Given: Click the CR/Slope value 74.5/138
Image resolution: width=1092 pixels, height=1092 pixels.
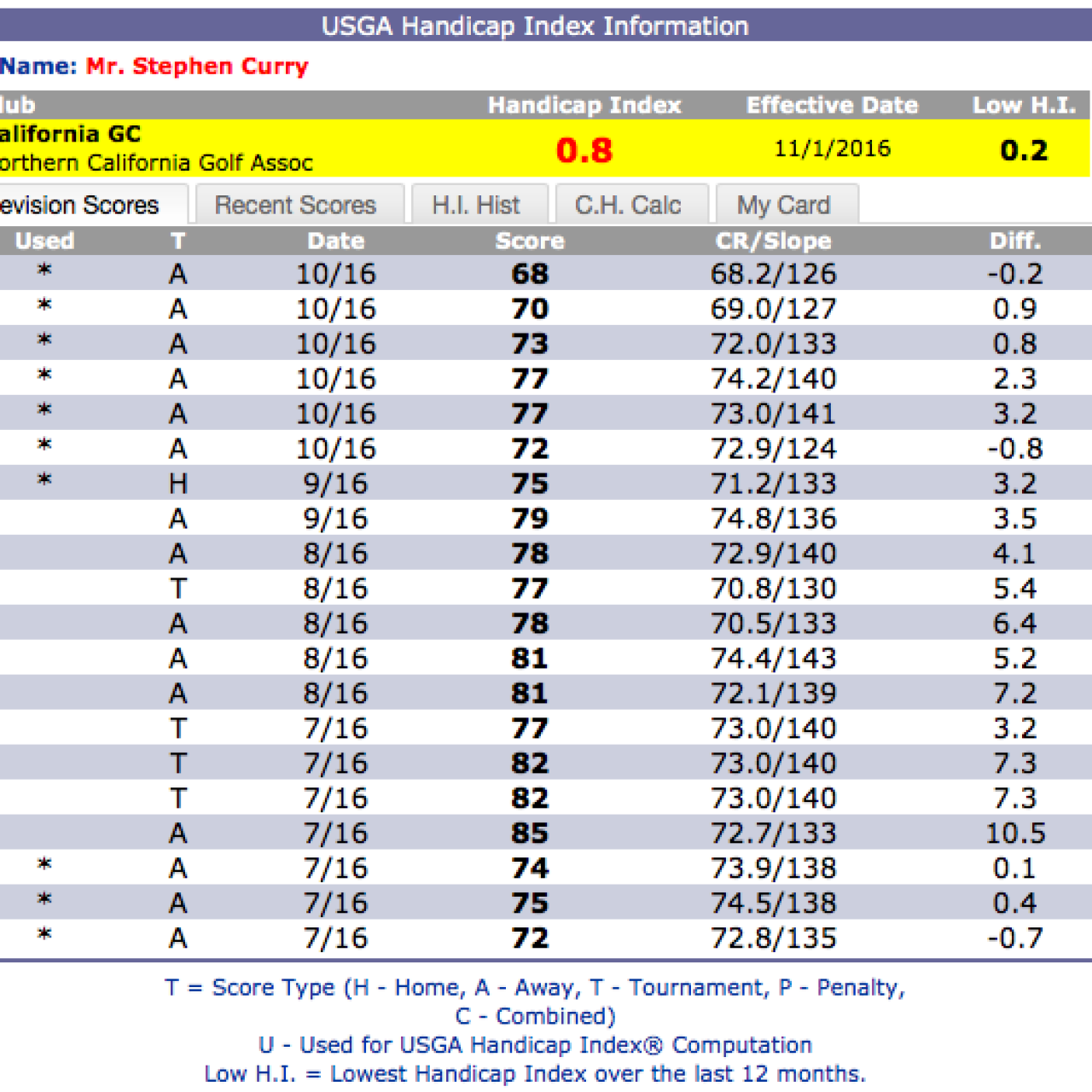Looking at the screenshot, I should pyautogui.click(x=773, y=903).
